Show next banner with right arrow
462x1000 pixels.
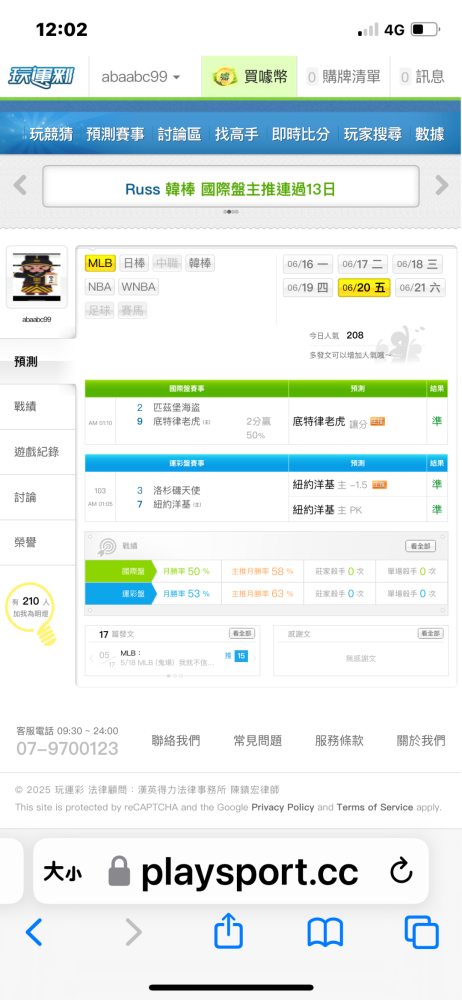tap(442, 186)
